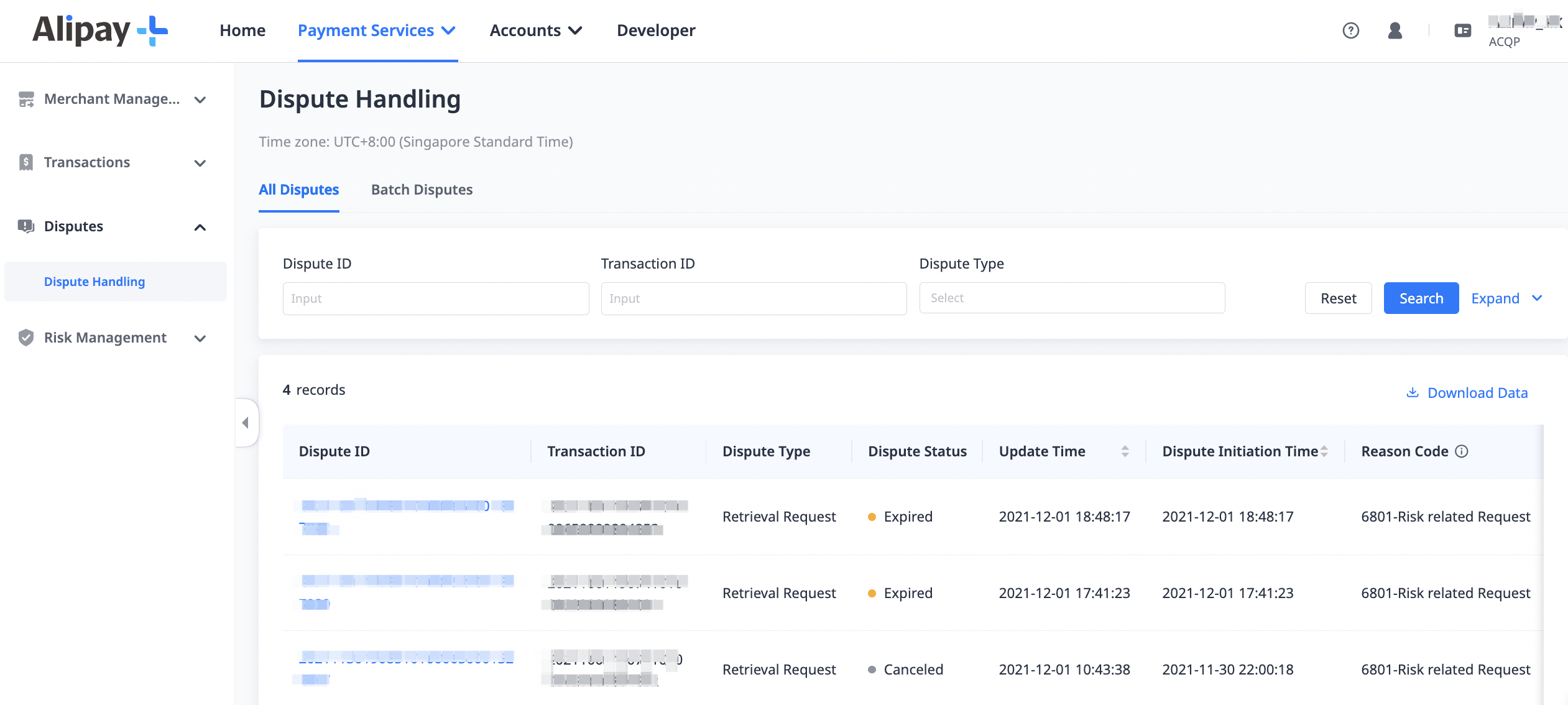The width and height of the screenshot is (1568, 705).
Task: Expand the Accounts menu
Action: (x=535, y=30)
